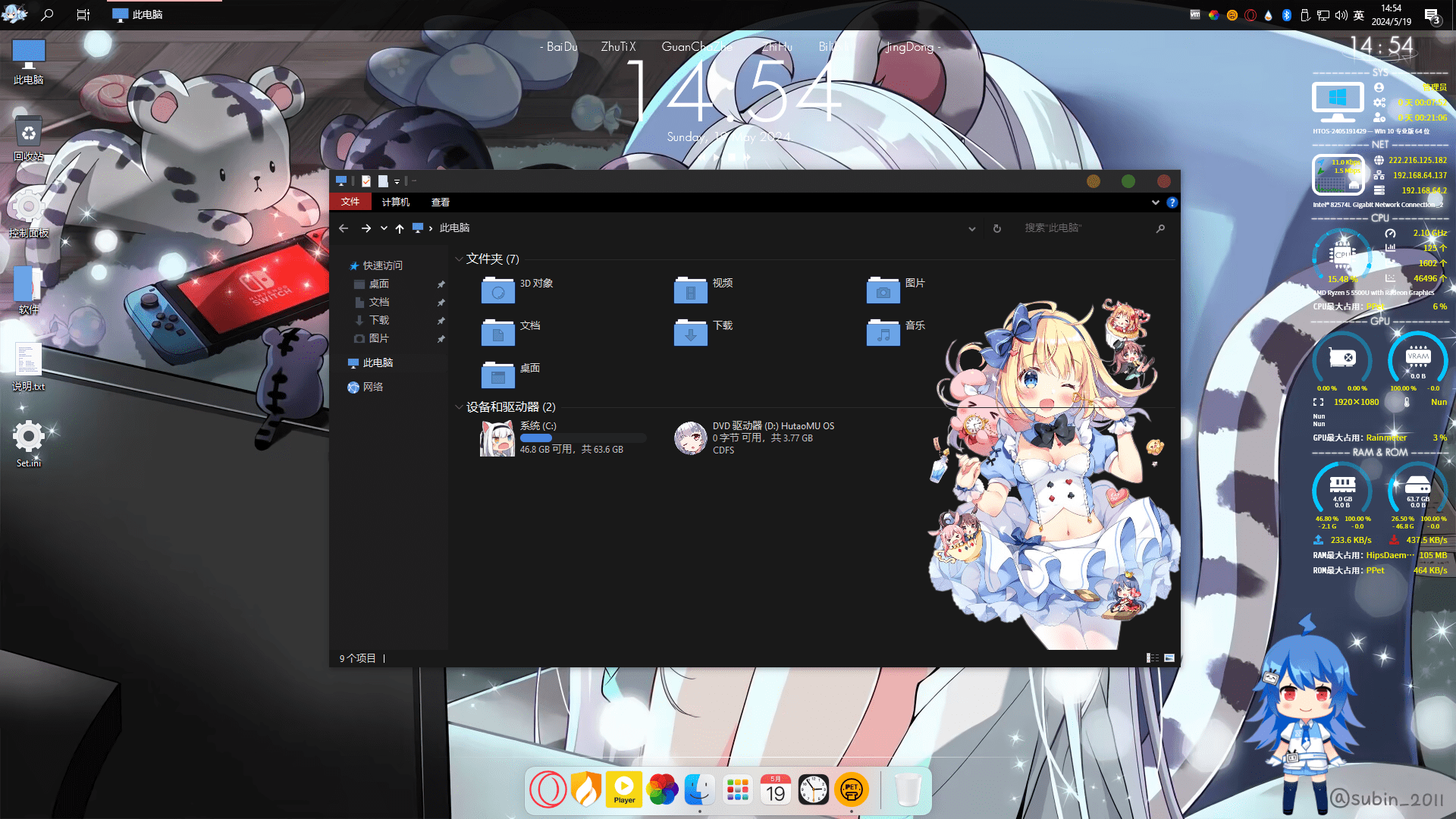This screenshot has width=1456, height=819.
Task: Select the Set.ini file on desktop
Action: pos(29,444)
